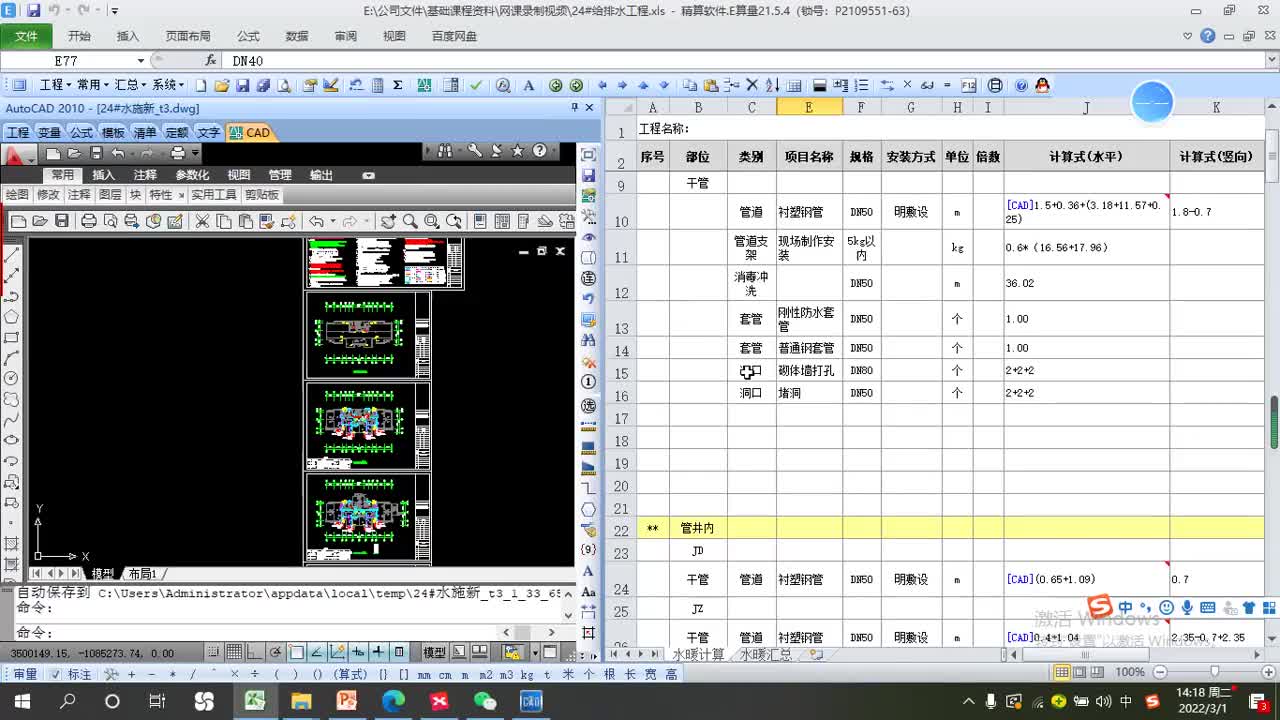1280x720 pixels.
Task: Click the Sum (Σ) icon in toolbar
Action: [398, 86]
